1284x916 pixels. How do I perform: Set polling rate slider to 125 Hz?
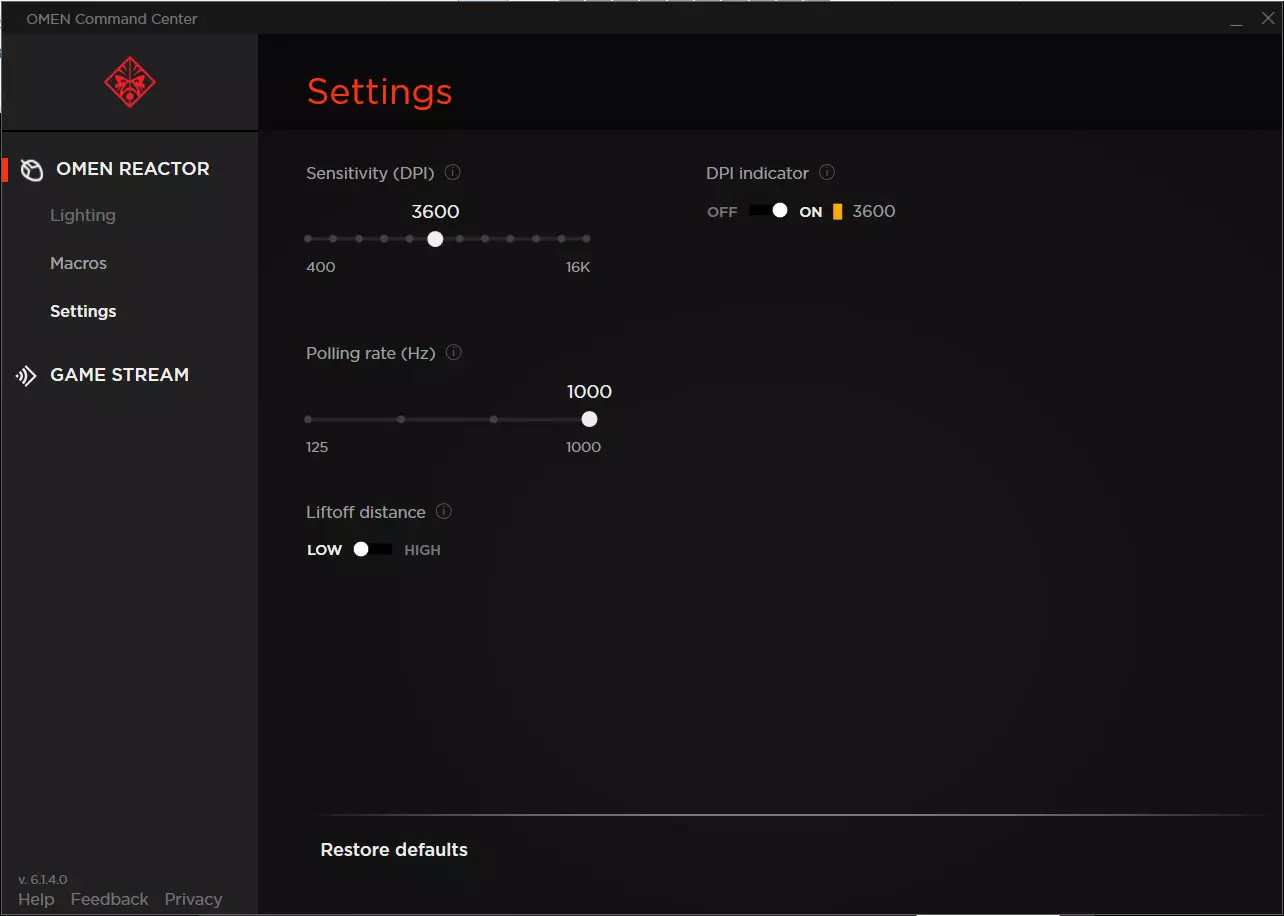(x=308, y=420)
